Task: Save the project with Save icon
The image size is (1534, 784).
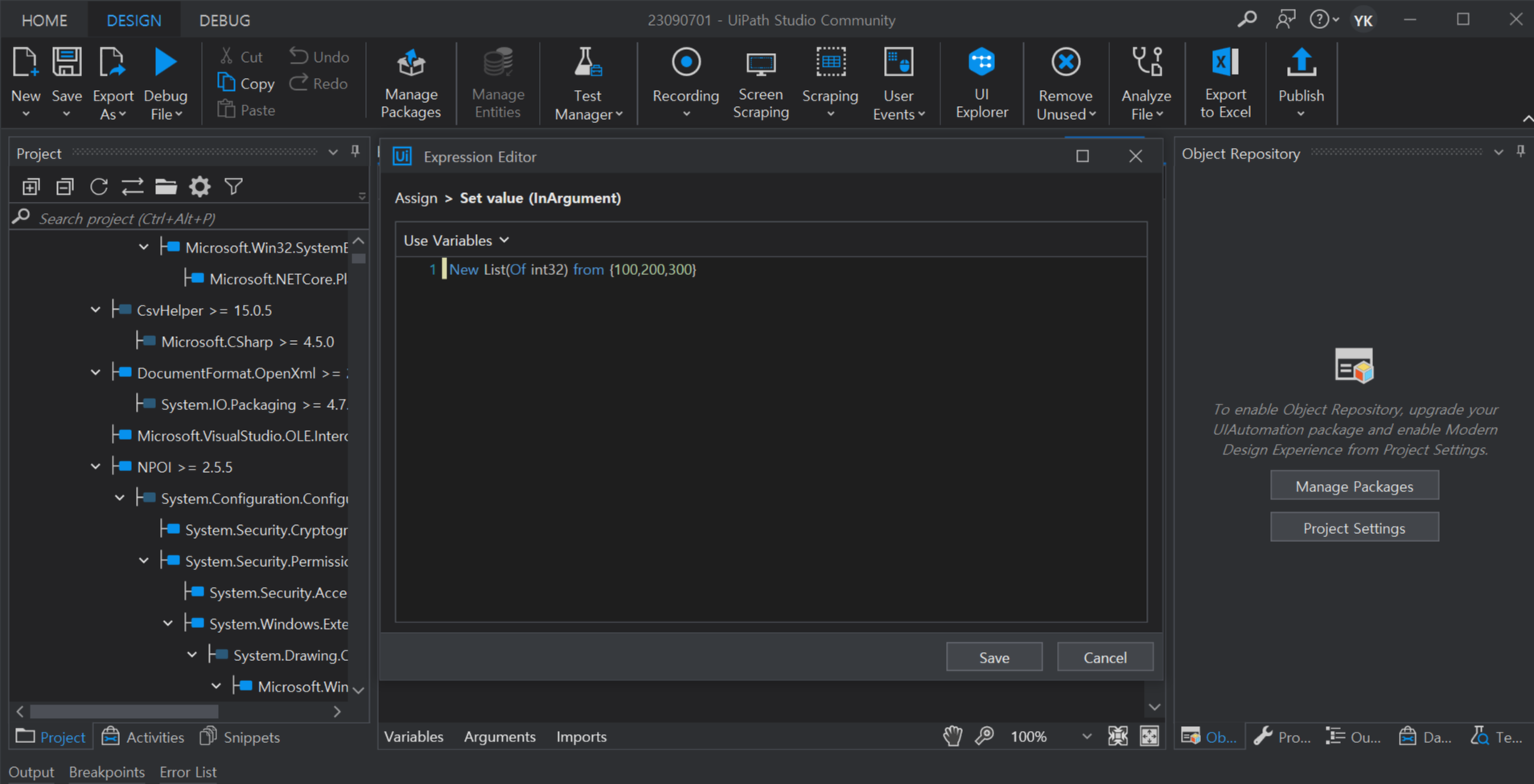Action: click(67, 63)
